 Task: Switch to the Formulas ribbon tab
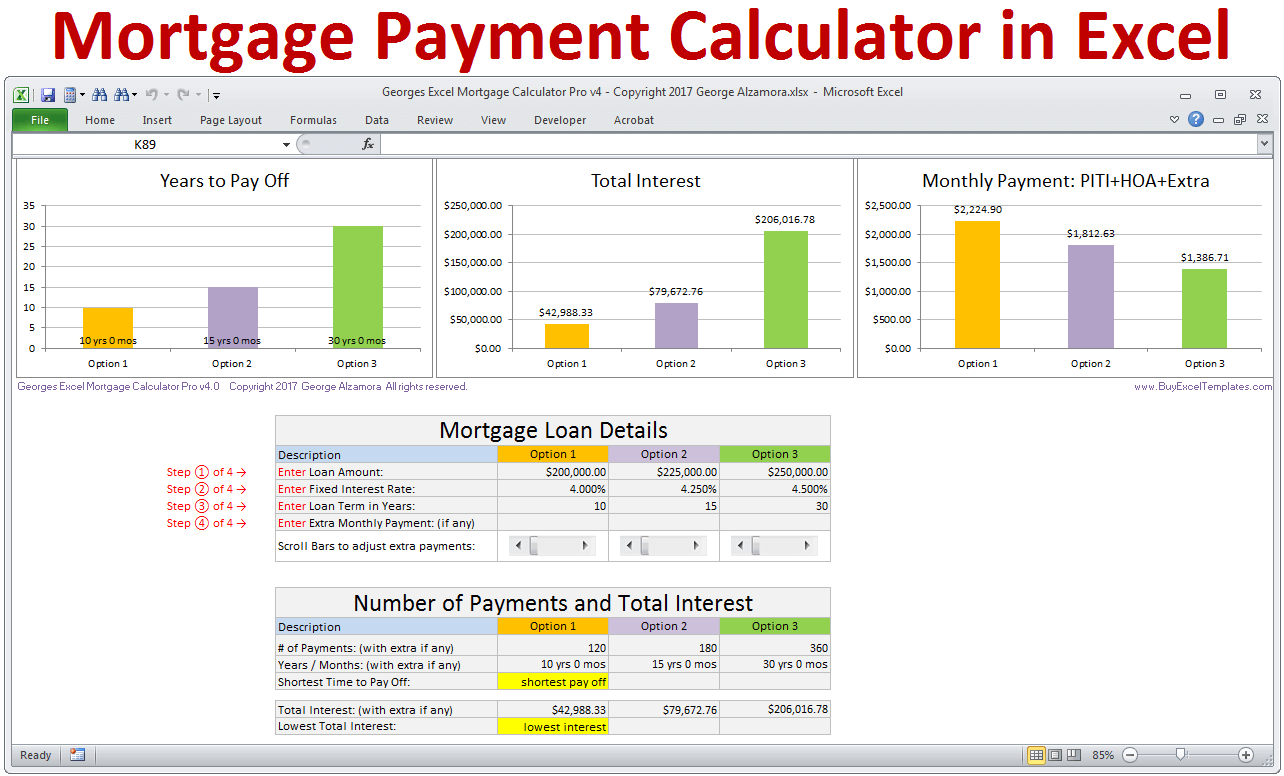tap(313, 120)
